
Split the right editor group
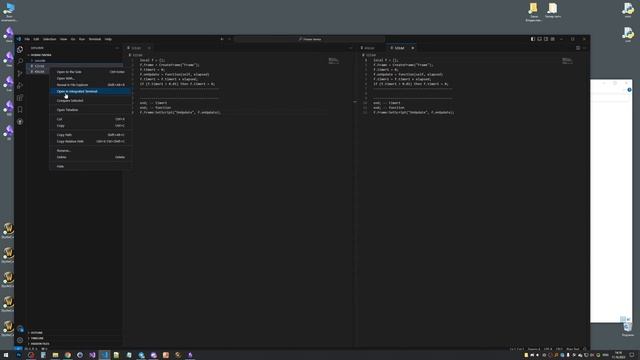(x=578, y=48)
